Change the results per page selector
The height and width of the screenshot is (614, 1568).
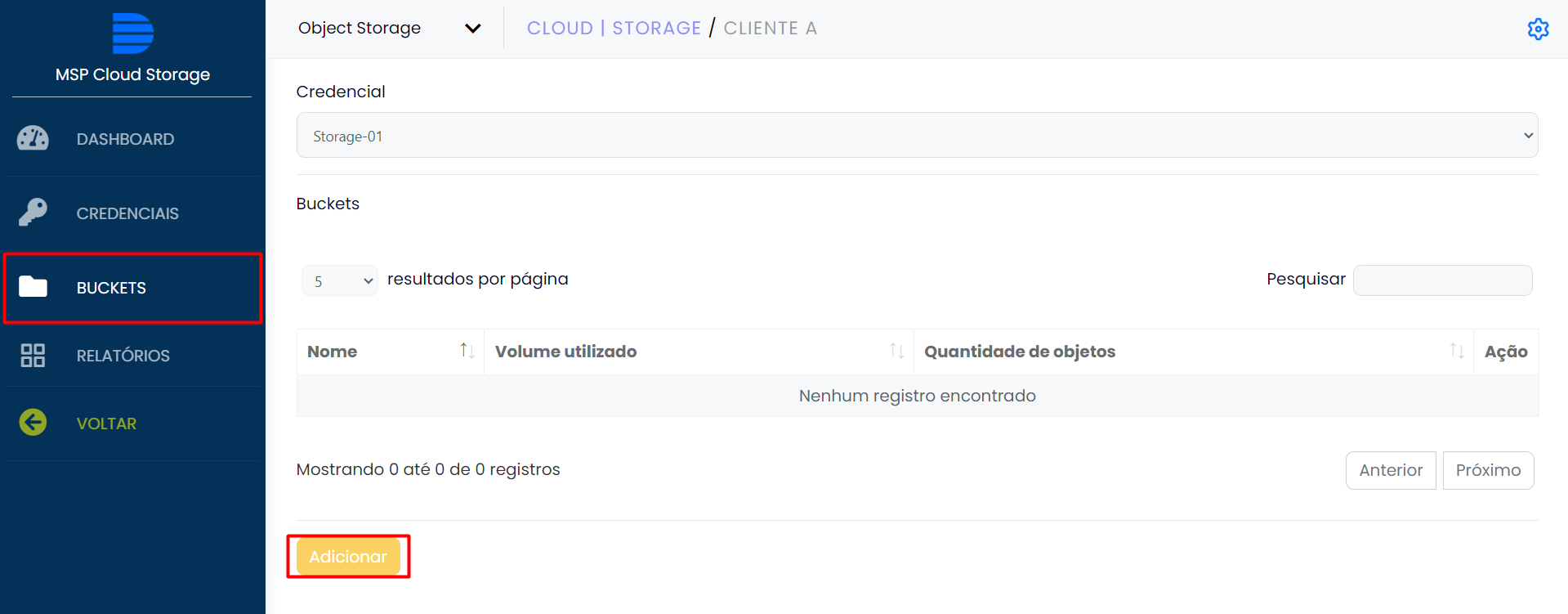pos(339,280)
